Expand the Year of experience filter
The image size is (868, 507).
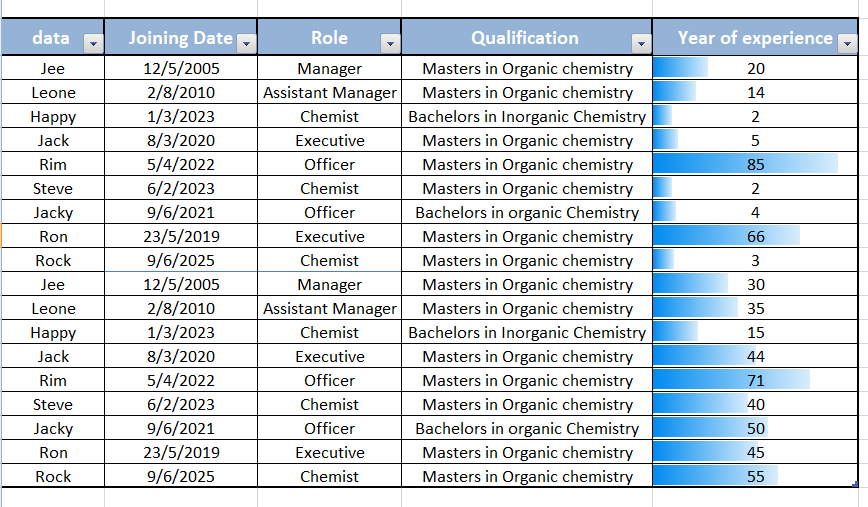point(847,43)
